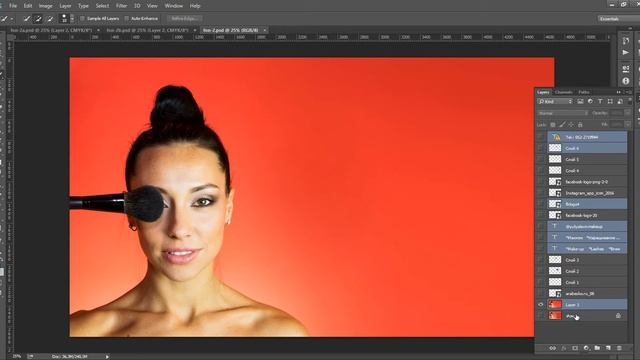Click pixel layer filter icon in Layers panel
The height and width of the screenshot is (360, 640).
point(580,101)
